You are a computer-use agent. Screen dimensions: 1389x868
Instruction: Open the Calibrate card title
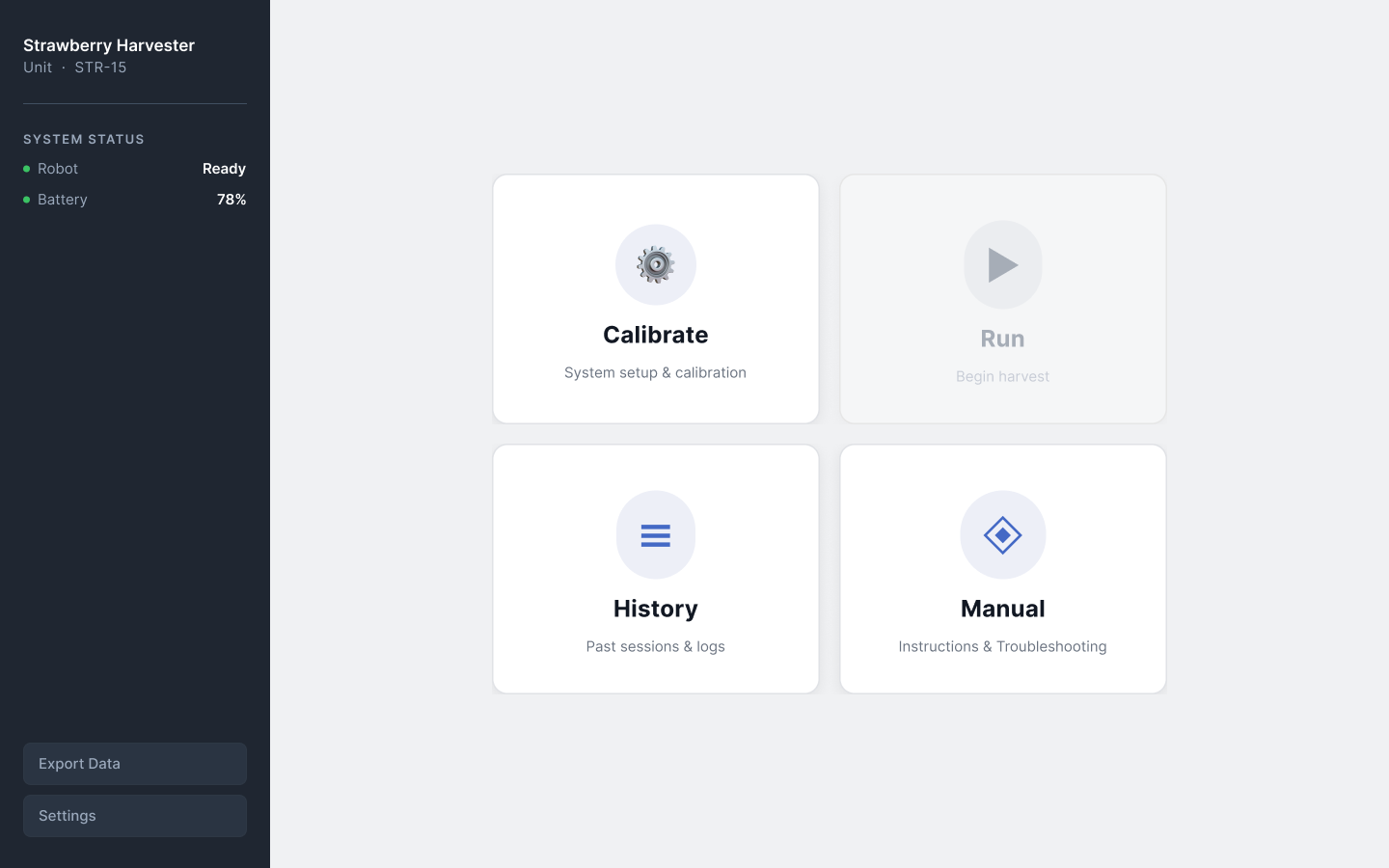click(x=656, y=335)
